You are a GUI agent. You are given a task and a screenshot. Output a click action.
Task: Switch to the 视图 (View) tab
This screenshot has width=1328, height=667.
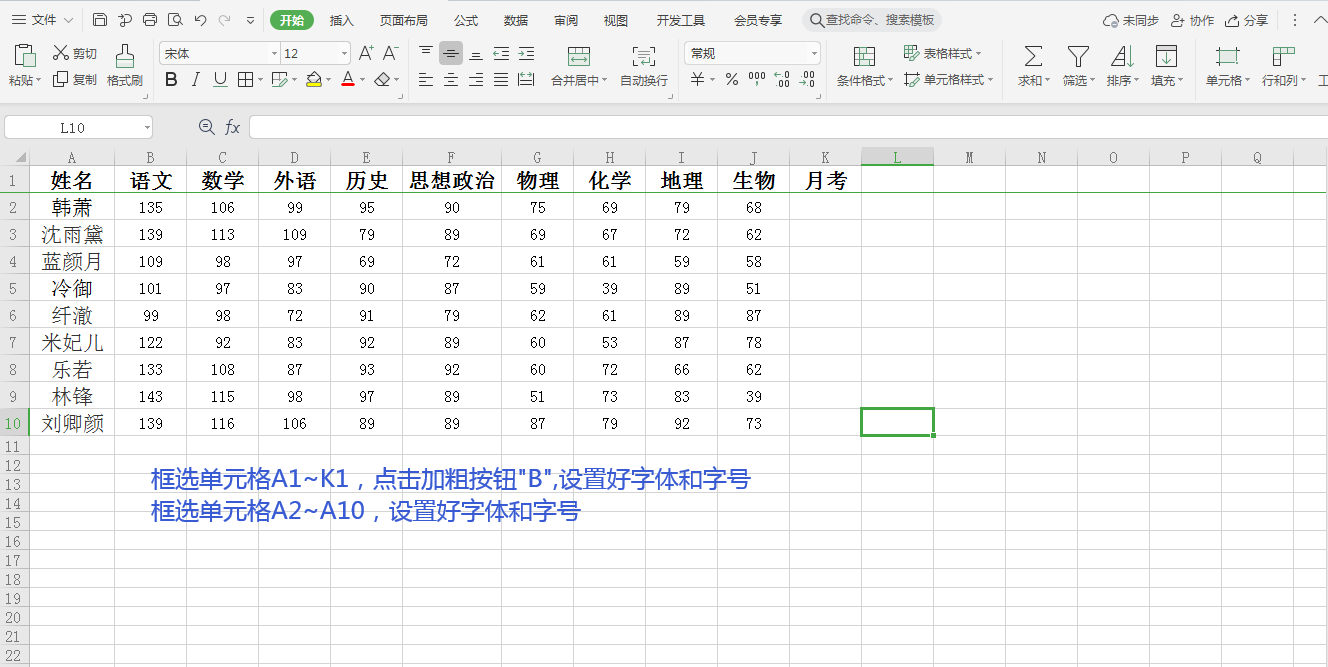click(x=616, y=20)
